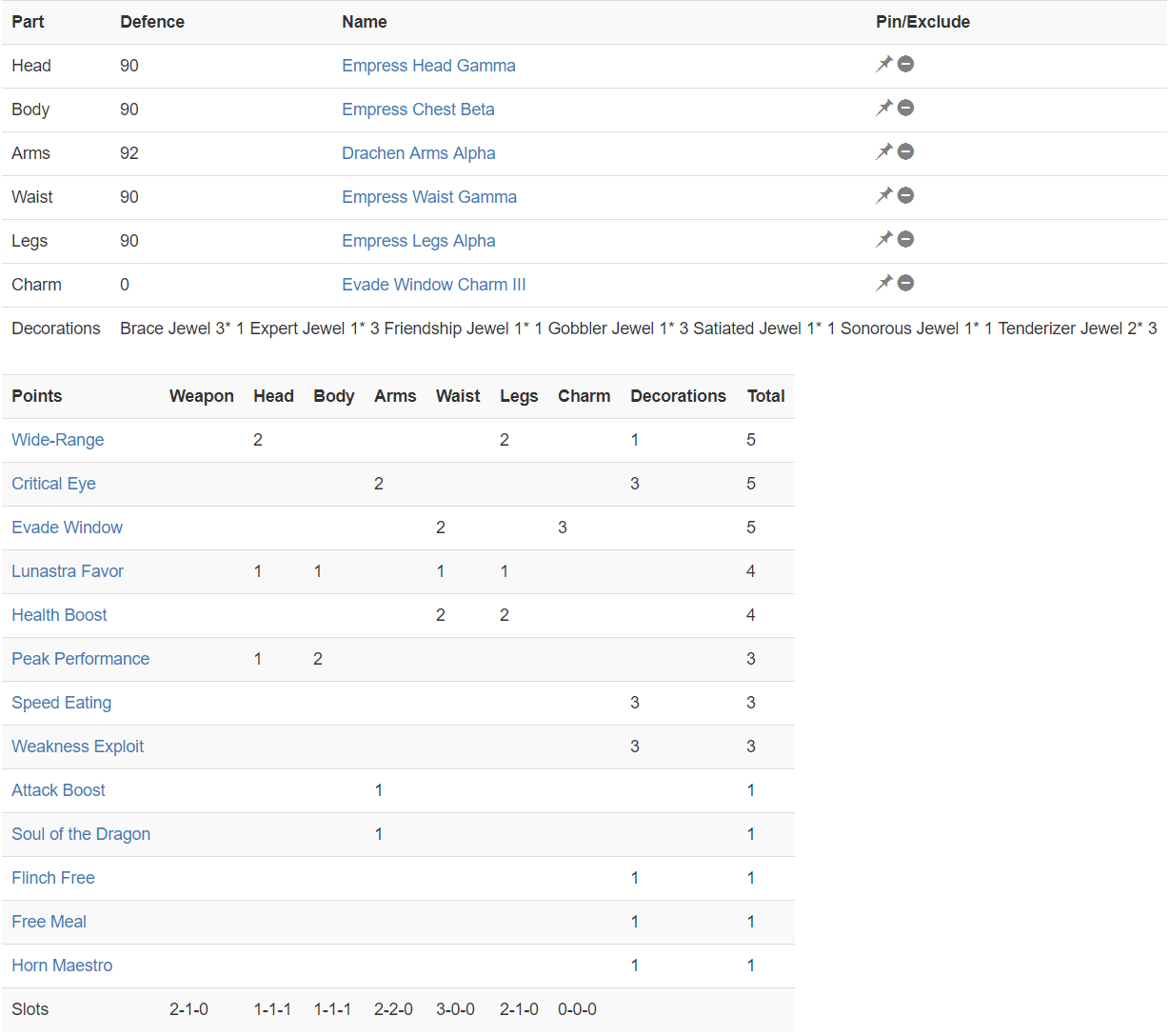The height and width of the screenshot is (1036, 1169).
Task: Pin the Drachen Arms Alpha piece
Action: coord(884,151)
